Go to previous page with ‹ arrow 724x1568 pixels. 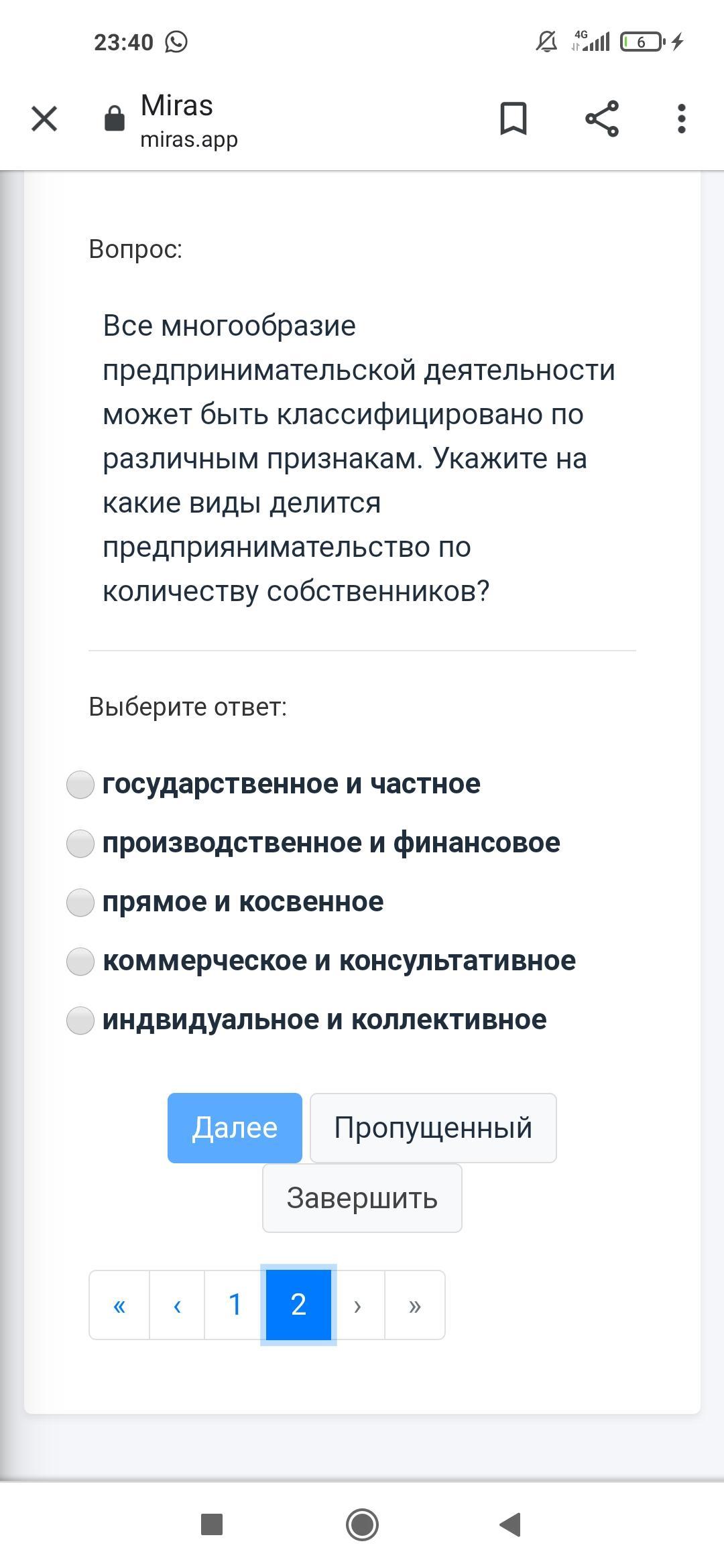(177, 1305)
